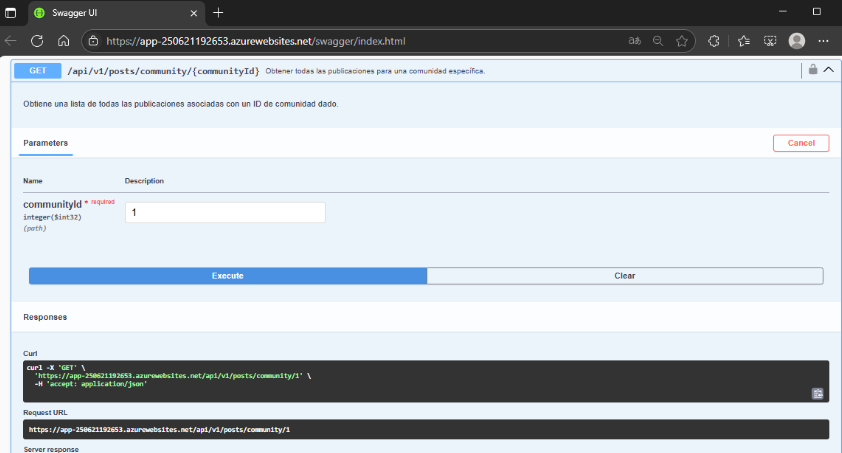Reload the Swagger page
The image size is (842, 453).
coord(37,41)
